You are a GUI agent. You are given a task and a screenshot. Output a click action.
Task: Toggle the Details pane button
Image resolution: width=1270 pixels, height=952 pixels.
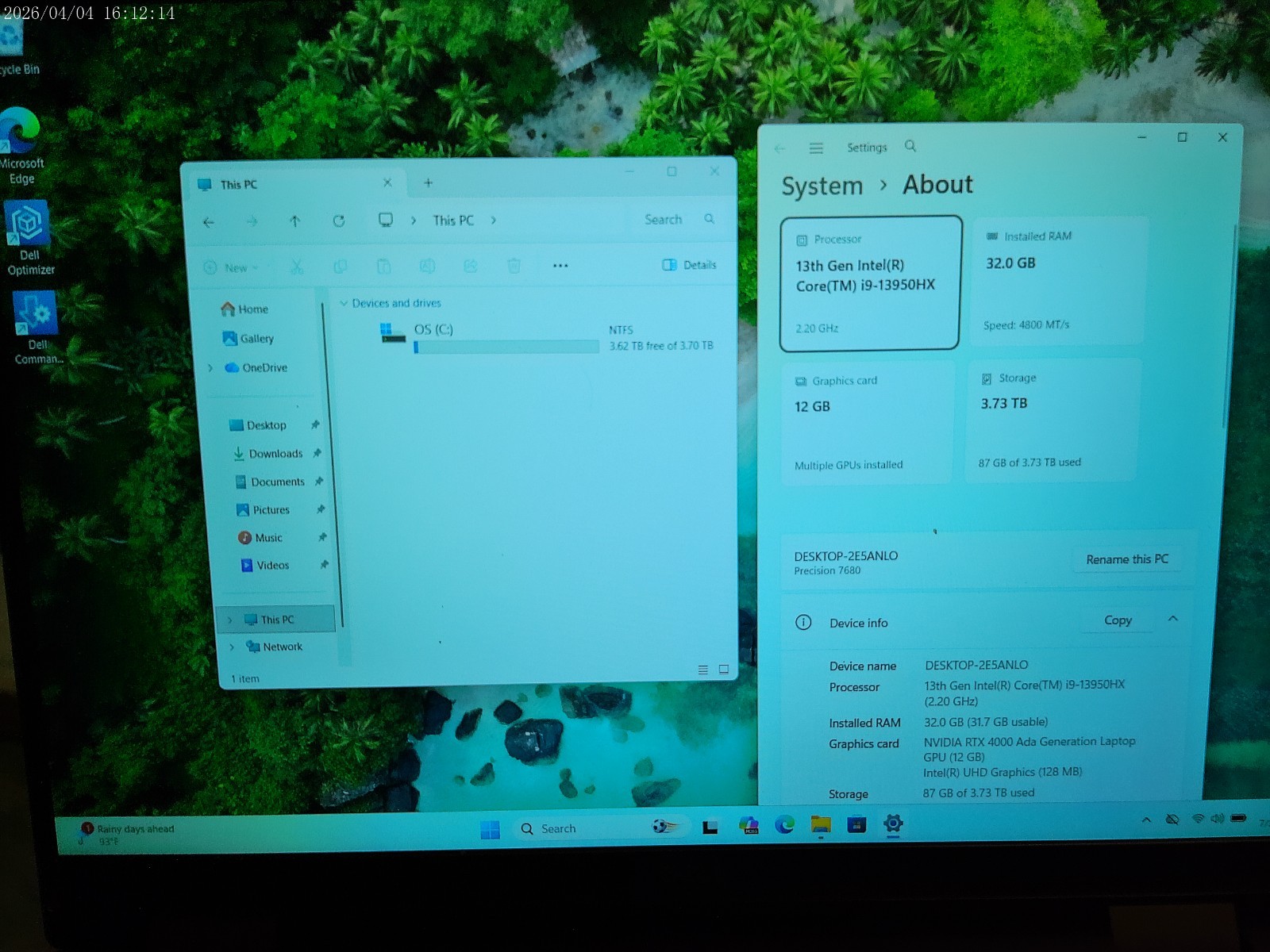689,265
